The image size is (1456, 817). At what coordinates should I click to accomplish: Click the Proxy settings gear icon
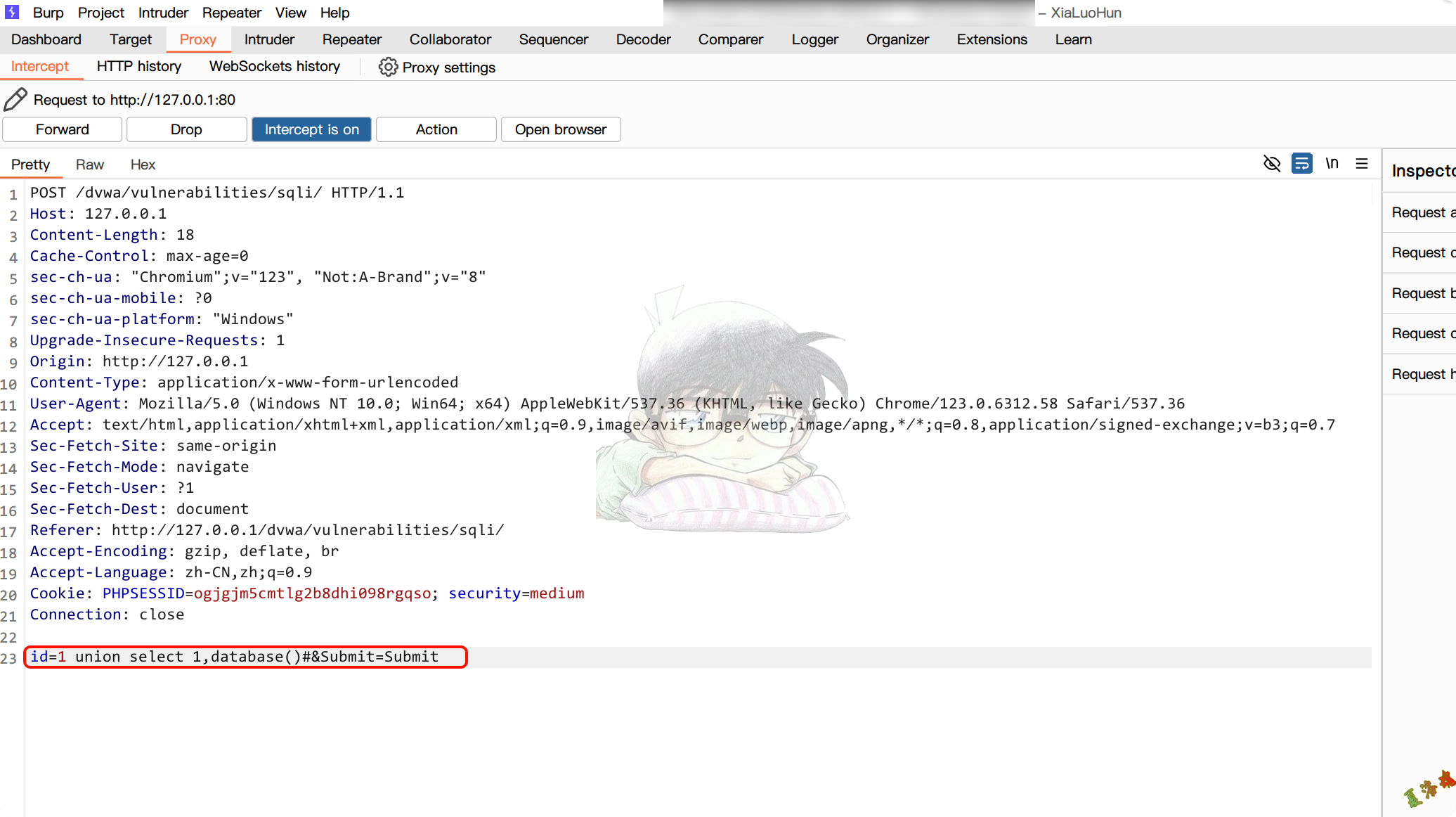pos(388,67)
